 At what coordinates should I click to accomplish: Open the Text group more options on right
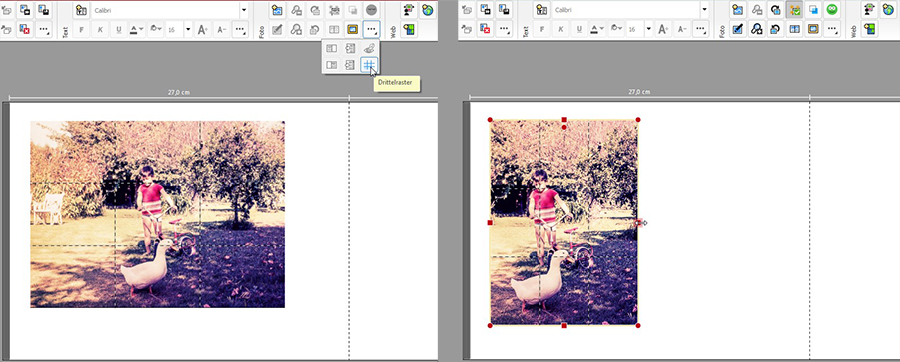coord(701,29)
